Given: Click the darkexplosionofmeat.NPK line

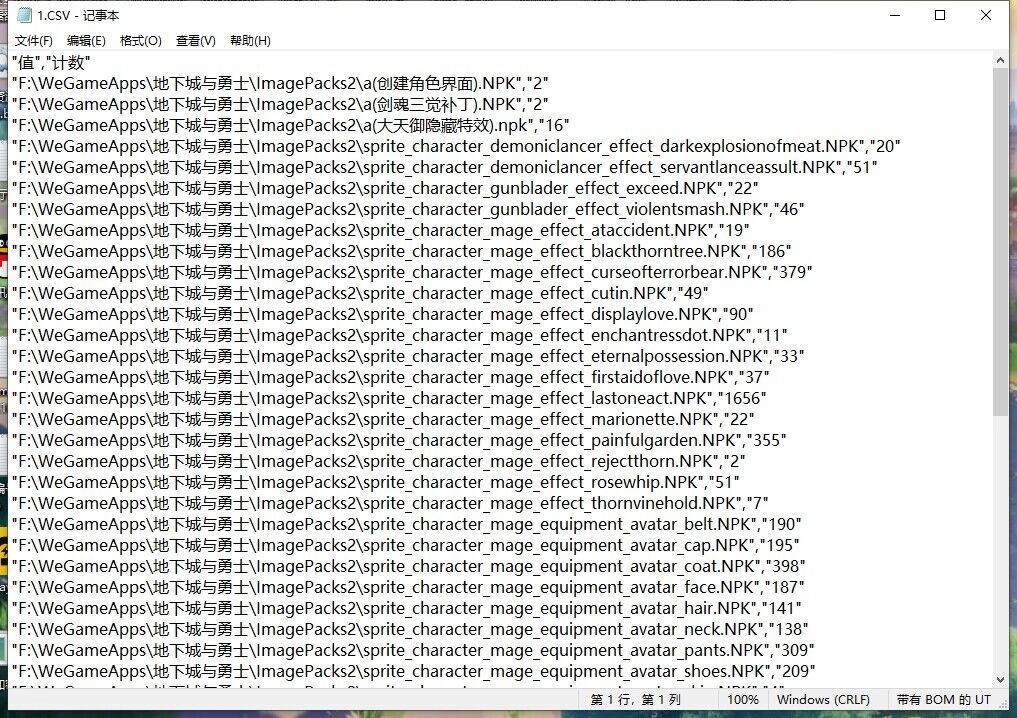Looking at the screenshot, I should pyautogui.click(x=456, y=147).
